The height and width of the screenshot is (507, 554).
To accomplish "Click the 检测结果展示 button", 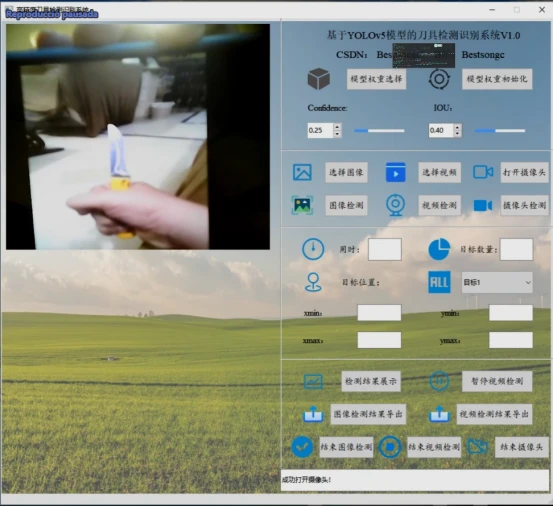I will [371, 381].
